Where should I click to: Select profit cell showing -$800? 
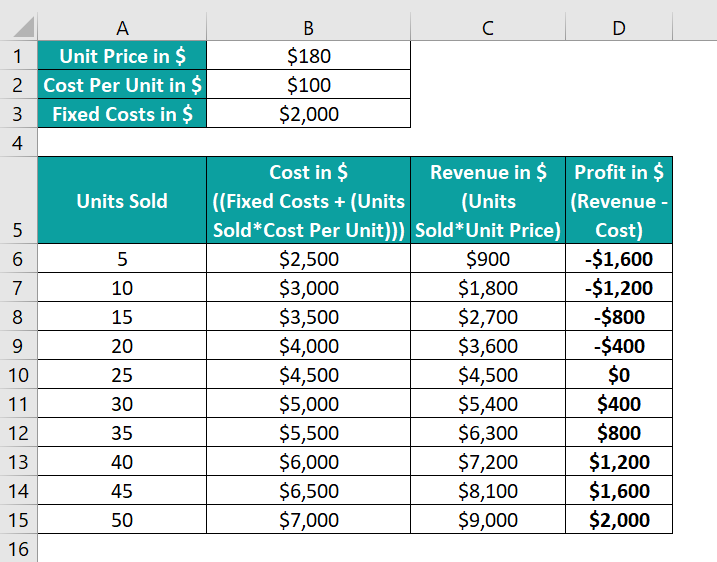pyautogui.click(x=619, y=316)
